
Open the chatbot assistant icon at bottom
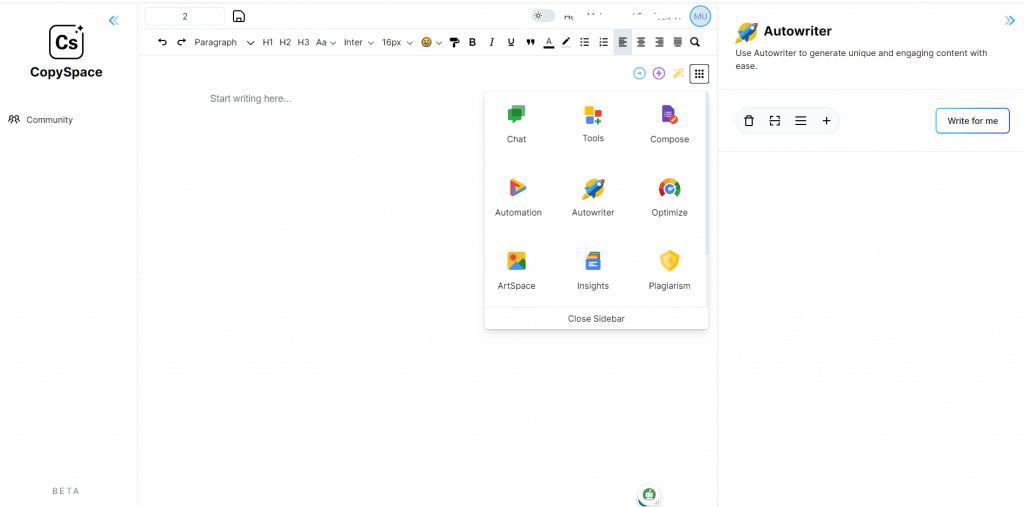tap(649, 495)
